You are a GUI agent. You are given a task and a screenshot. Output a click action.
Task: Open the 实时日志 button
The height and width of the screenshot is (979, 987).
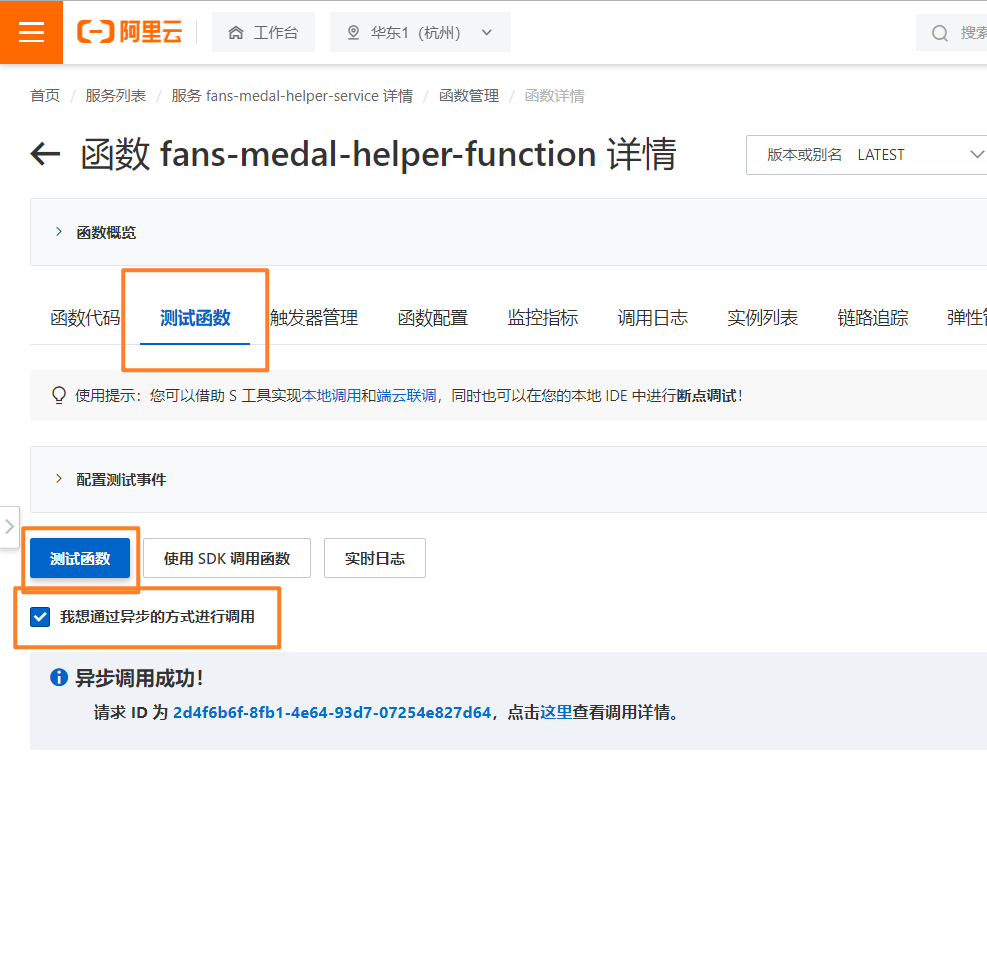[375, 559]
